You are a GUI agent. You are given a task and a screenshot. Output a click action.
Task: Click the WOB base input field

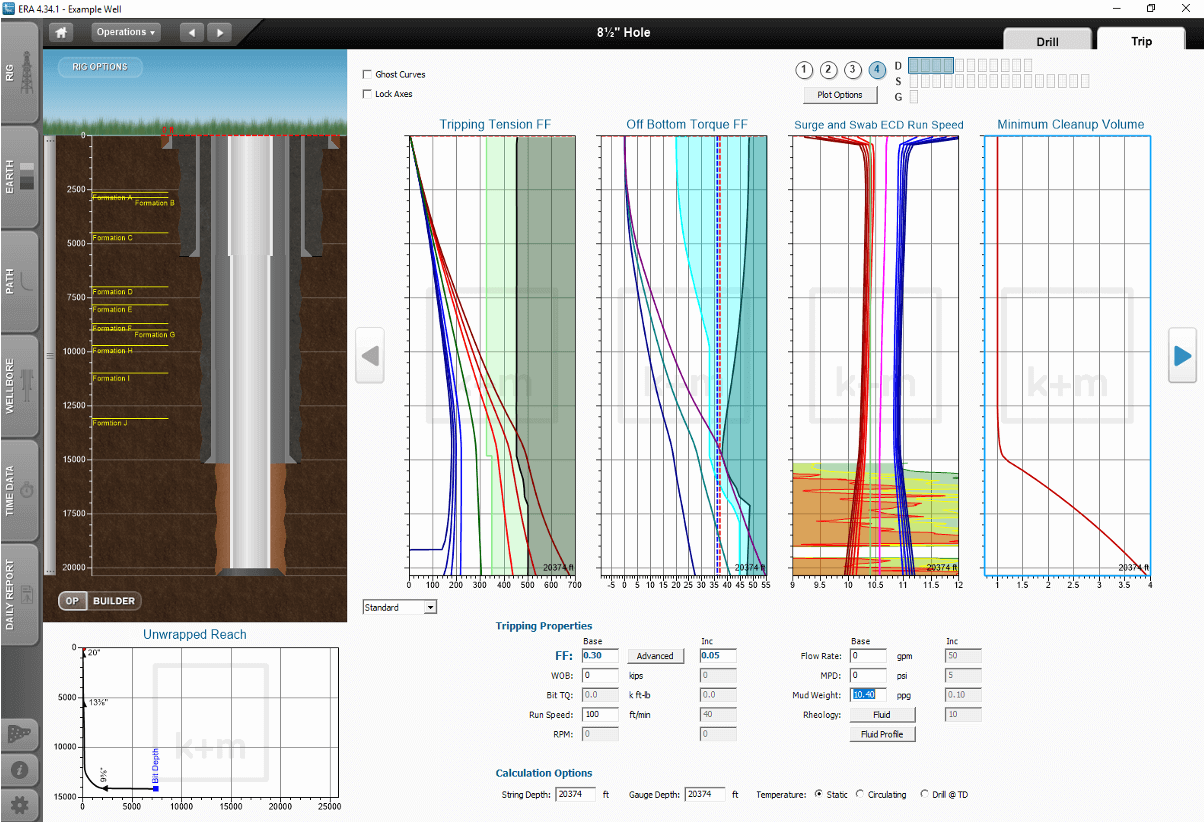pyautogui.click(x=600, y=676)
